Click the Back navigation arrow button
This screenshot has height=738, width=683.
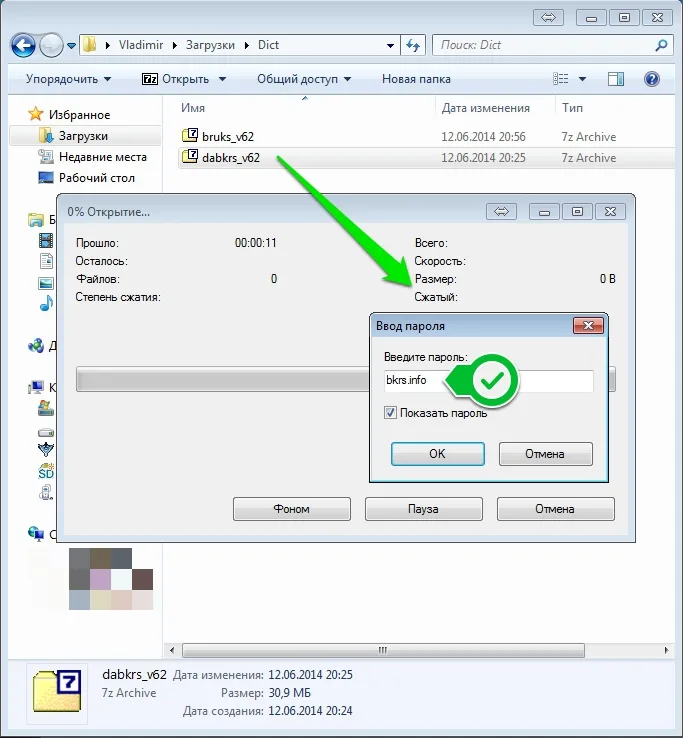(23, 46)
